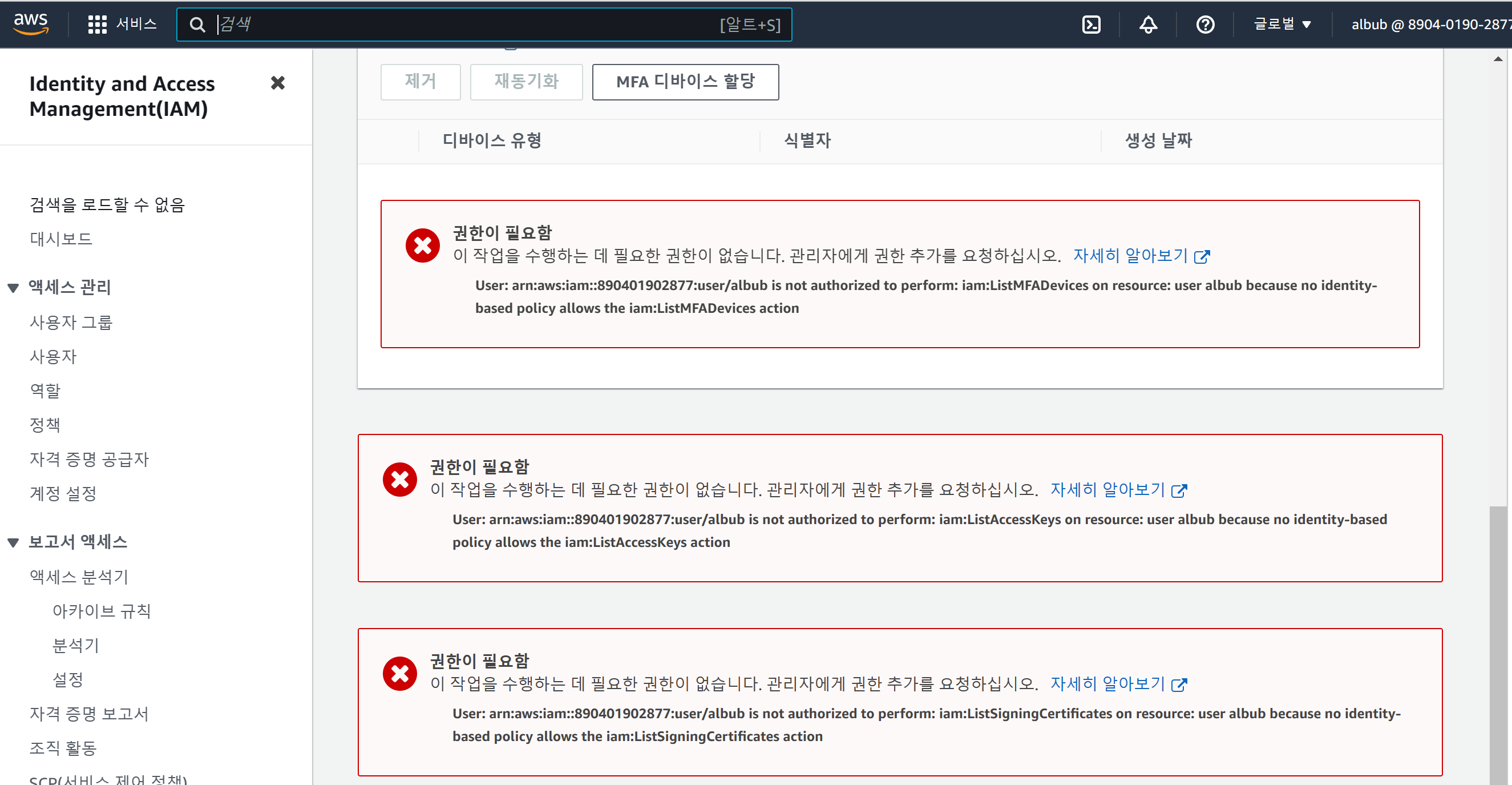
Task: Open 액세스 분석기 in sidebar
Action: click(x=79, y=577)
